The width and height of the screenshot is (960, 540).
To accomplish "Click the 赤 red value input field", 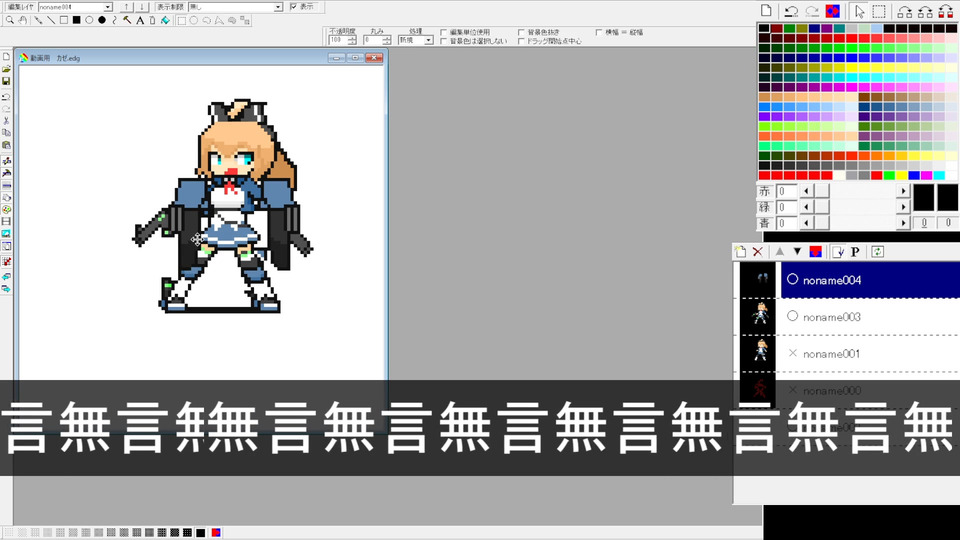I will coord(786,191).
